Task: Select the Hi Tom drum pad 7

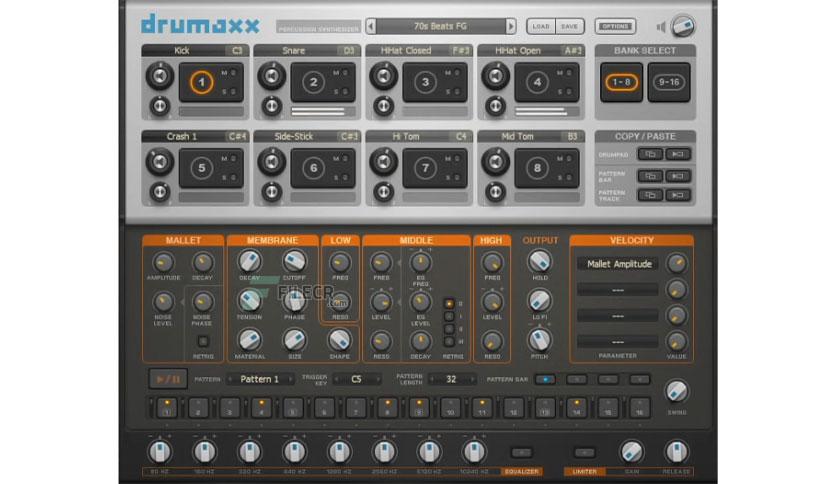Action: coord(425,168)
